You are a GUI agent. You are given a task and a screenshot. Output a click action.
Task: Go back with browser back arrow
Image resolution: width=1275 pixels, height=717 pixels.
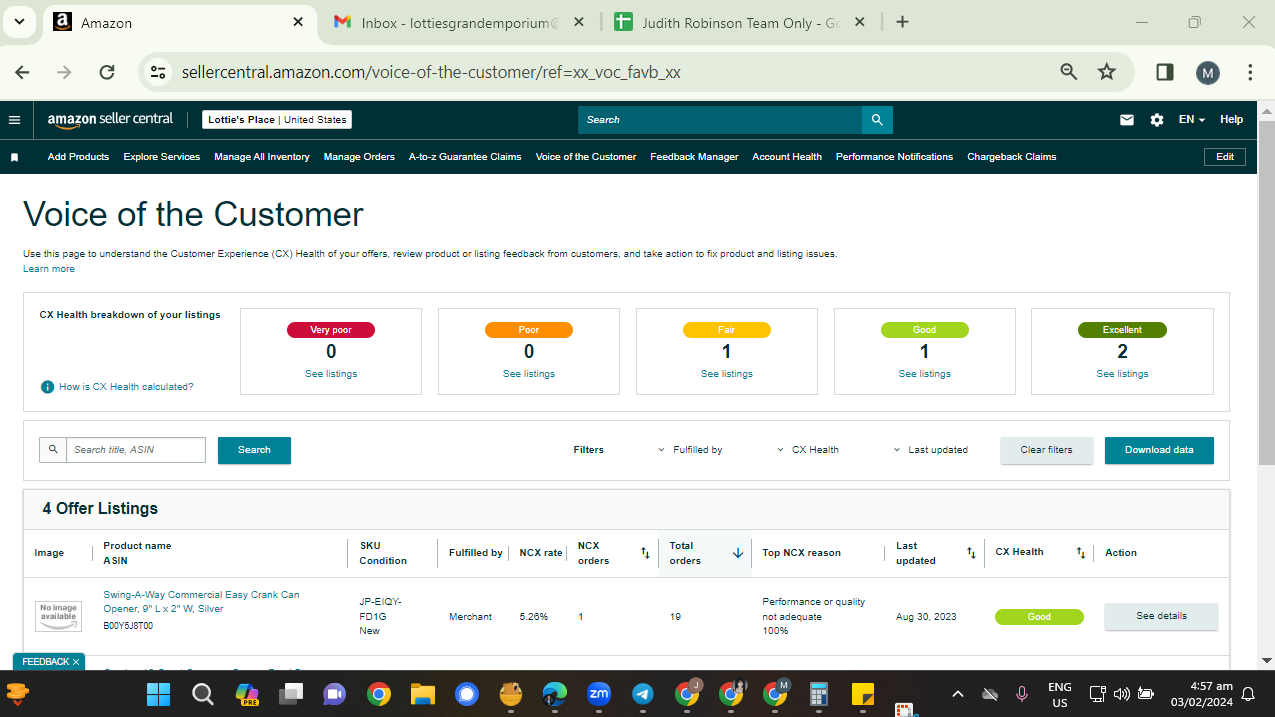[x=22, y=72]
